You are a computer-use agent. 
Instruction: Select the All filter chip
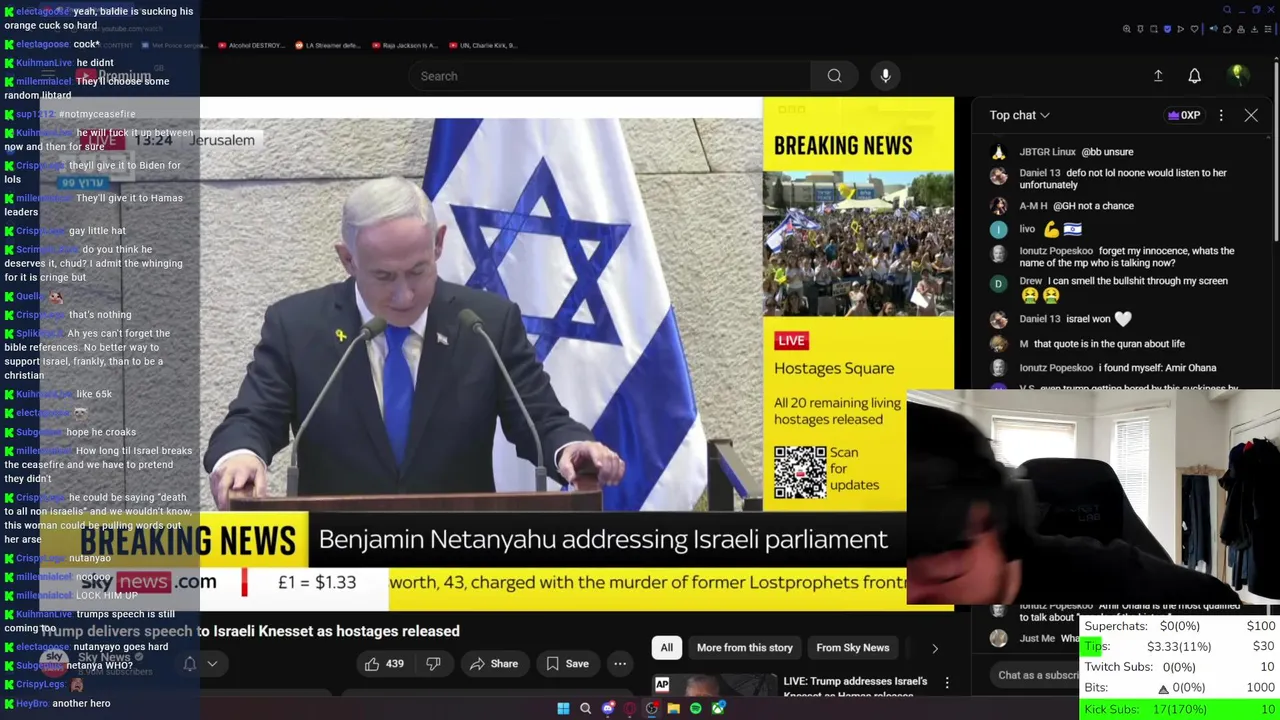click(x=666, y=648)
